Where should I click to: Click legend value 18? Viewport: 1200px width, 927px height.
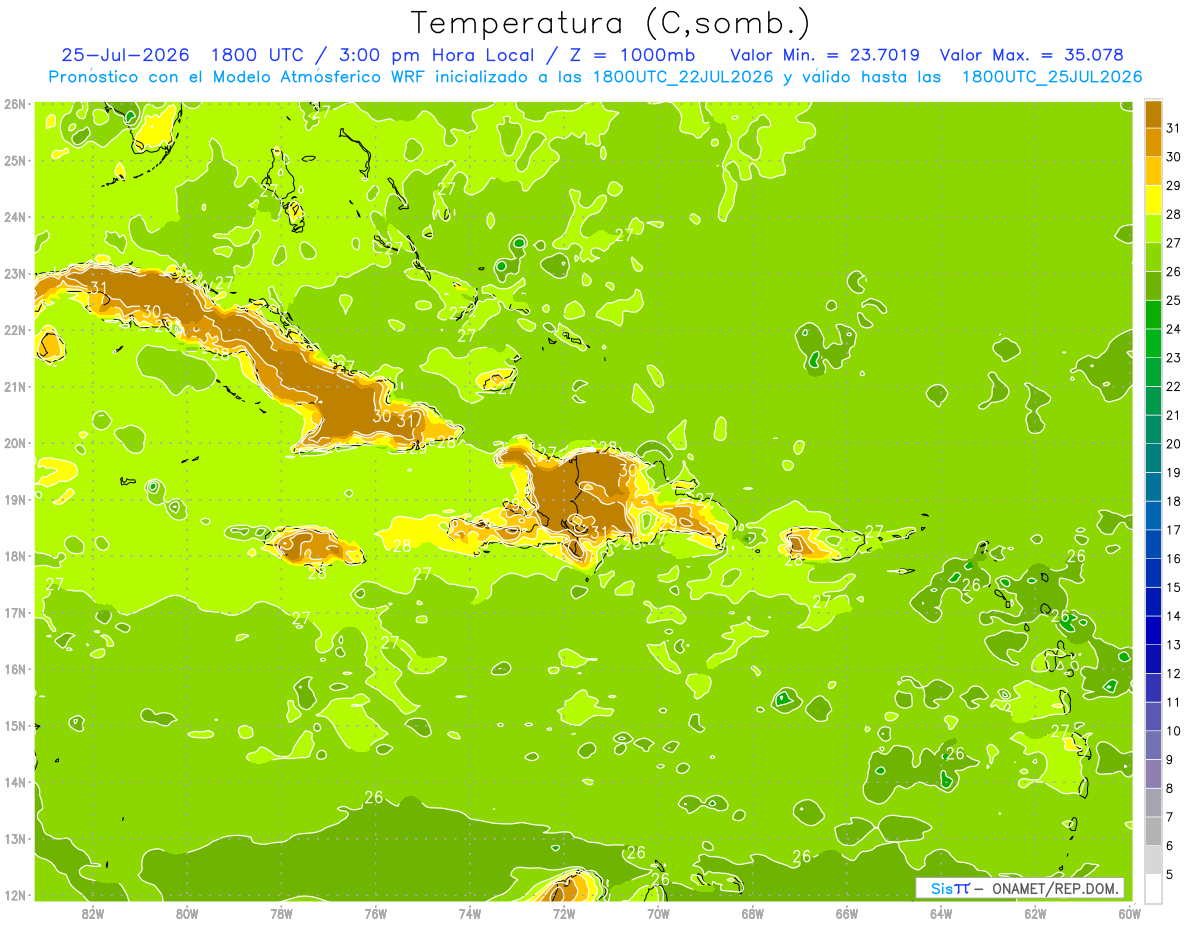pyautogui.click(x=1174, y=501)
